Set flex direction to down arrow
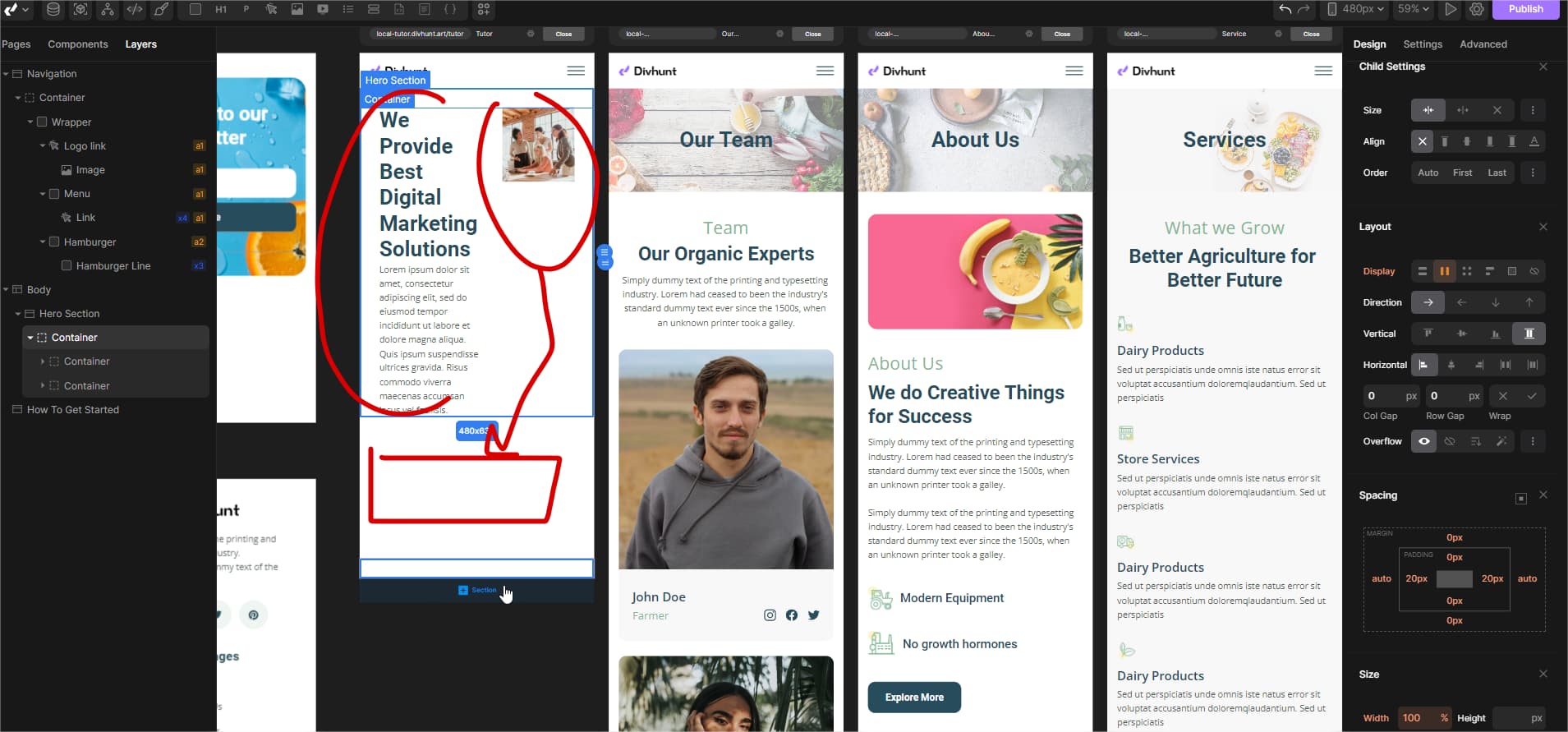The height and width of the screenshot is (732, 1568). pos(1495,302)
